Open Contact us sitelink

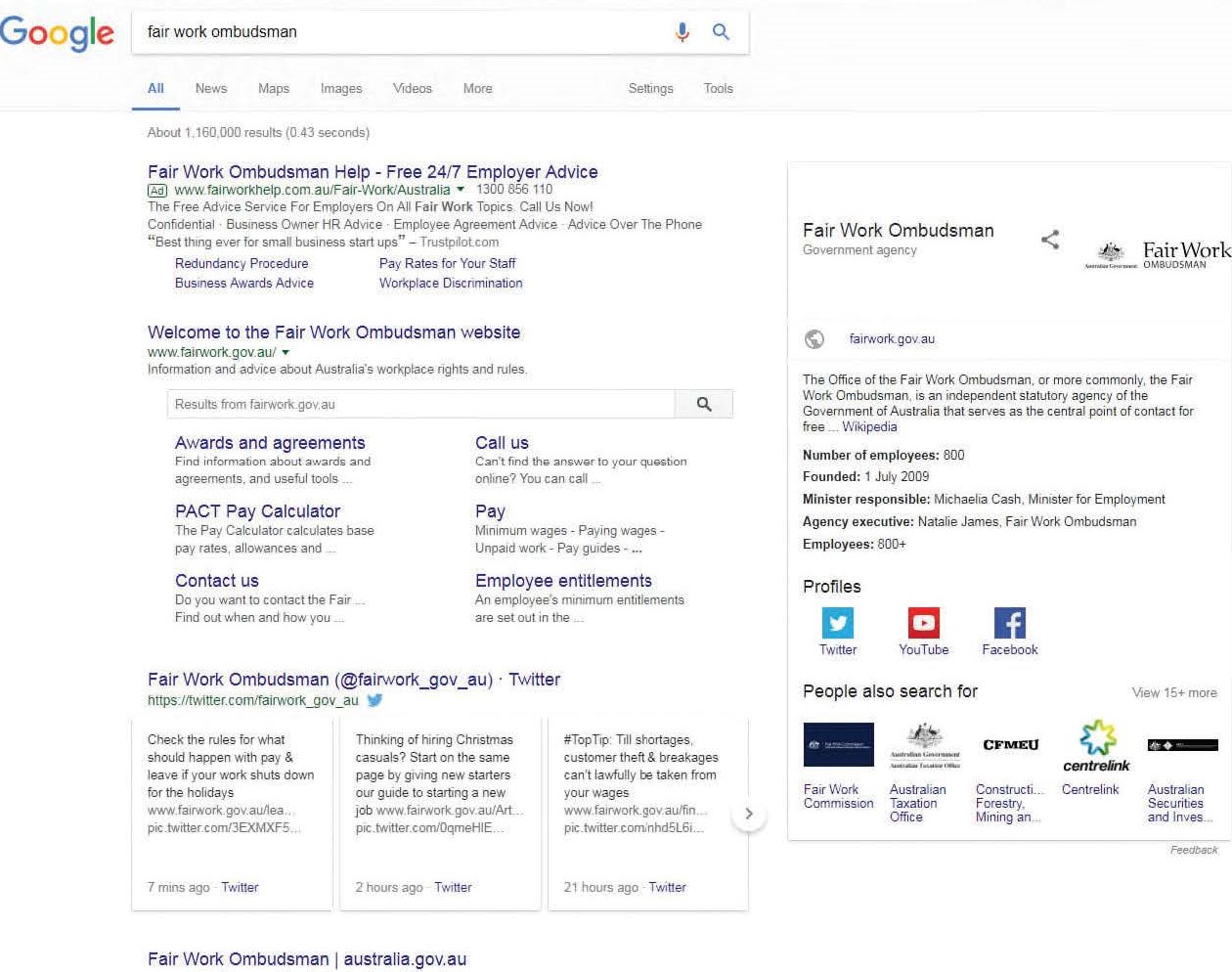[217, 581]
